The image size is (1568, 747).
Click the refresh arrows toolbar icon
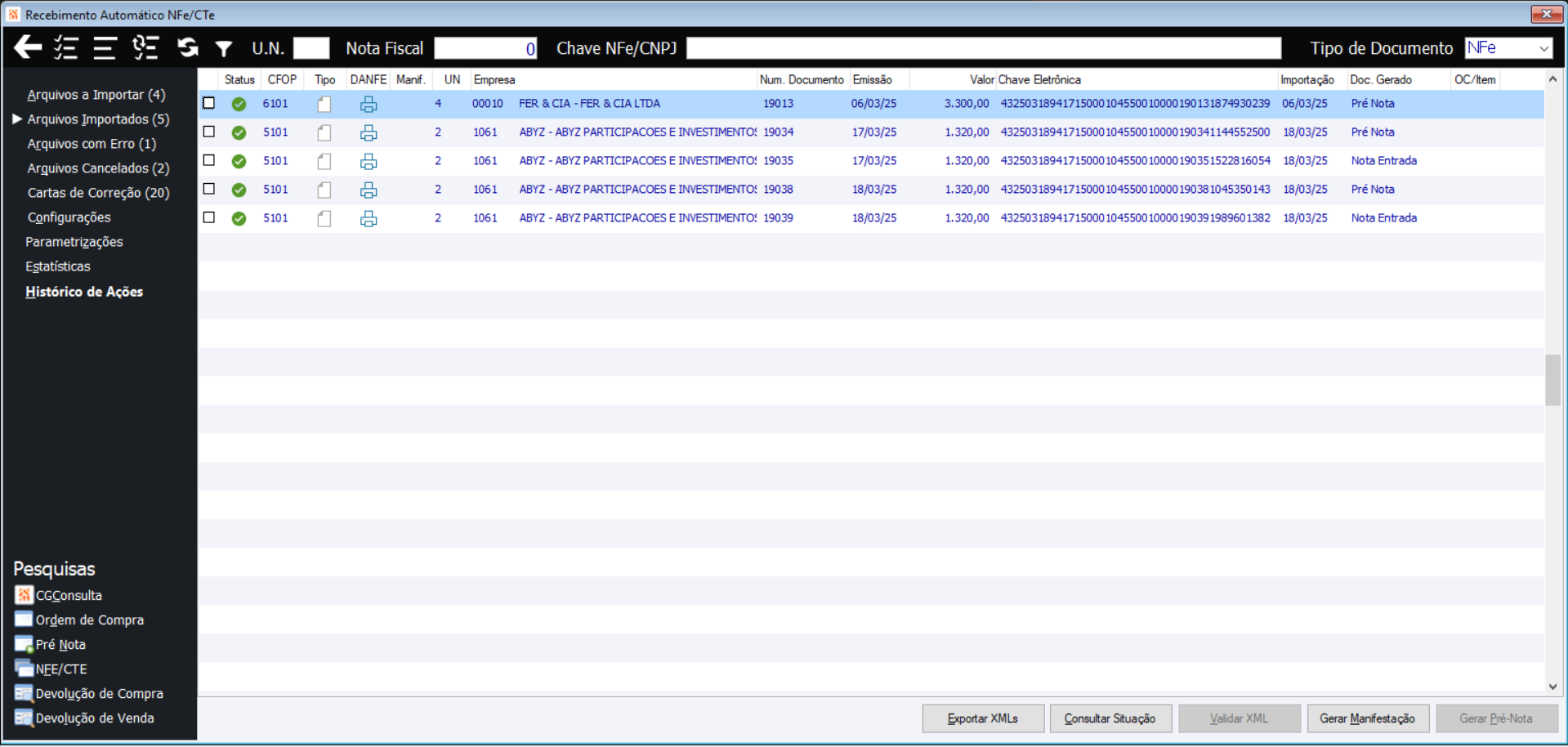[x=188, y=47]
